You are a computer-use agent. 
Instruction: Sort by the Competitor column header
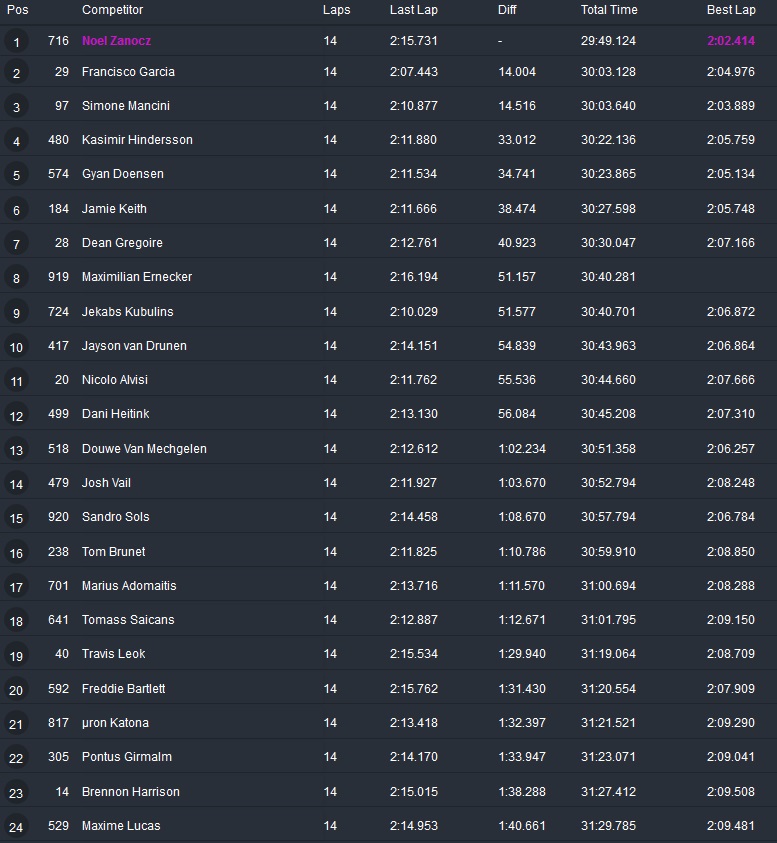[112, 10]
